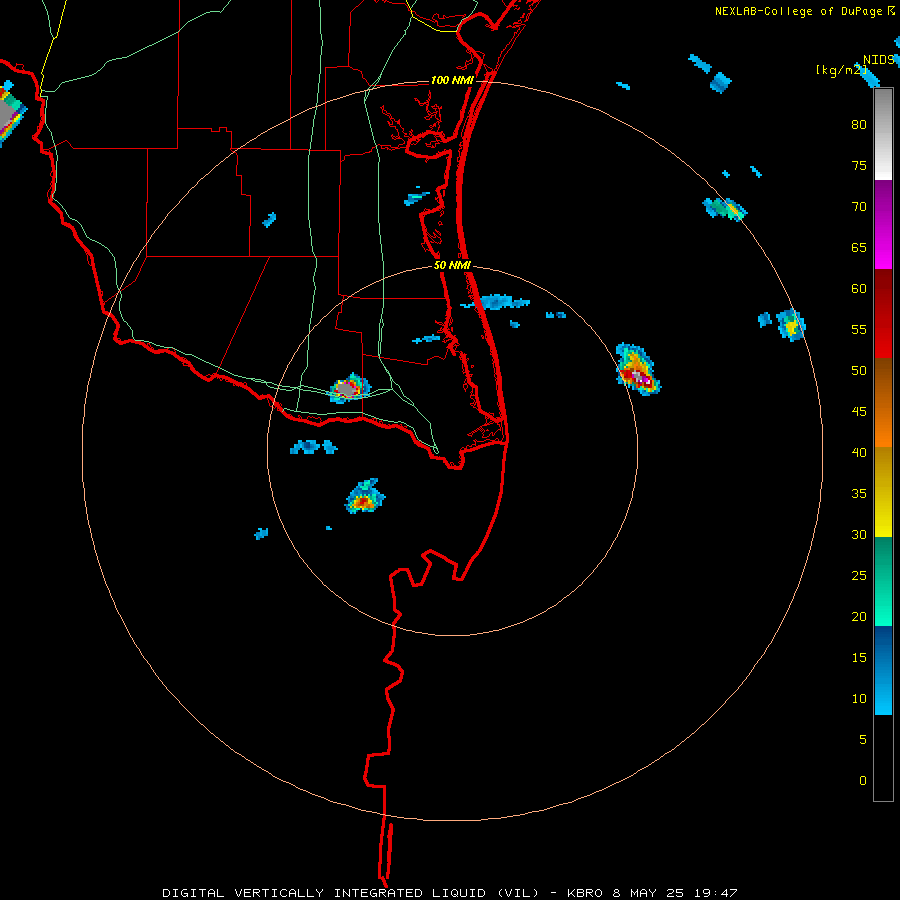Viewport: 900px width, 900px height.
Task: Pick the purple-magenta segment of color bar
Action: [x=883, y=224]
